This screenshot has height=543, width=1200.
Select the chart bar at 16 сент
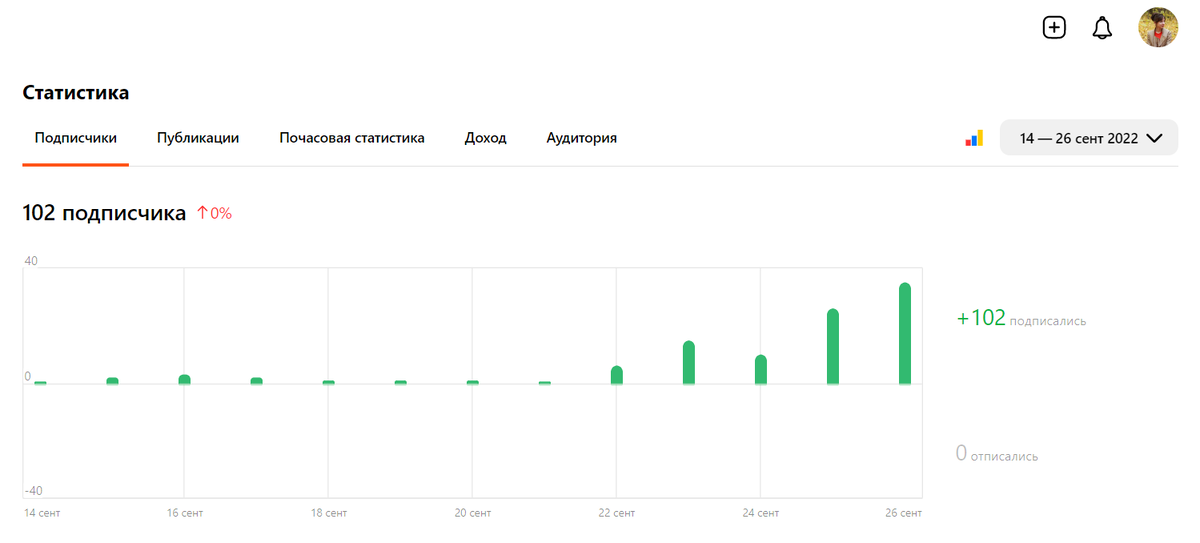[x=185, y=379]
